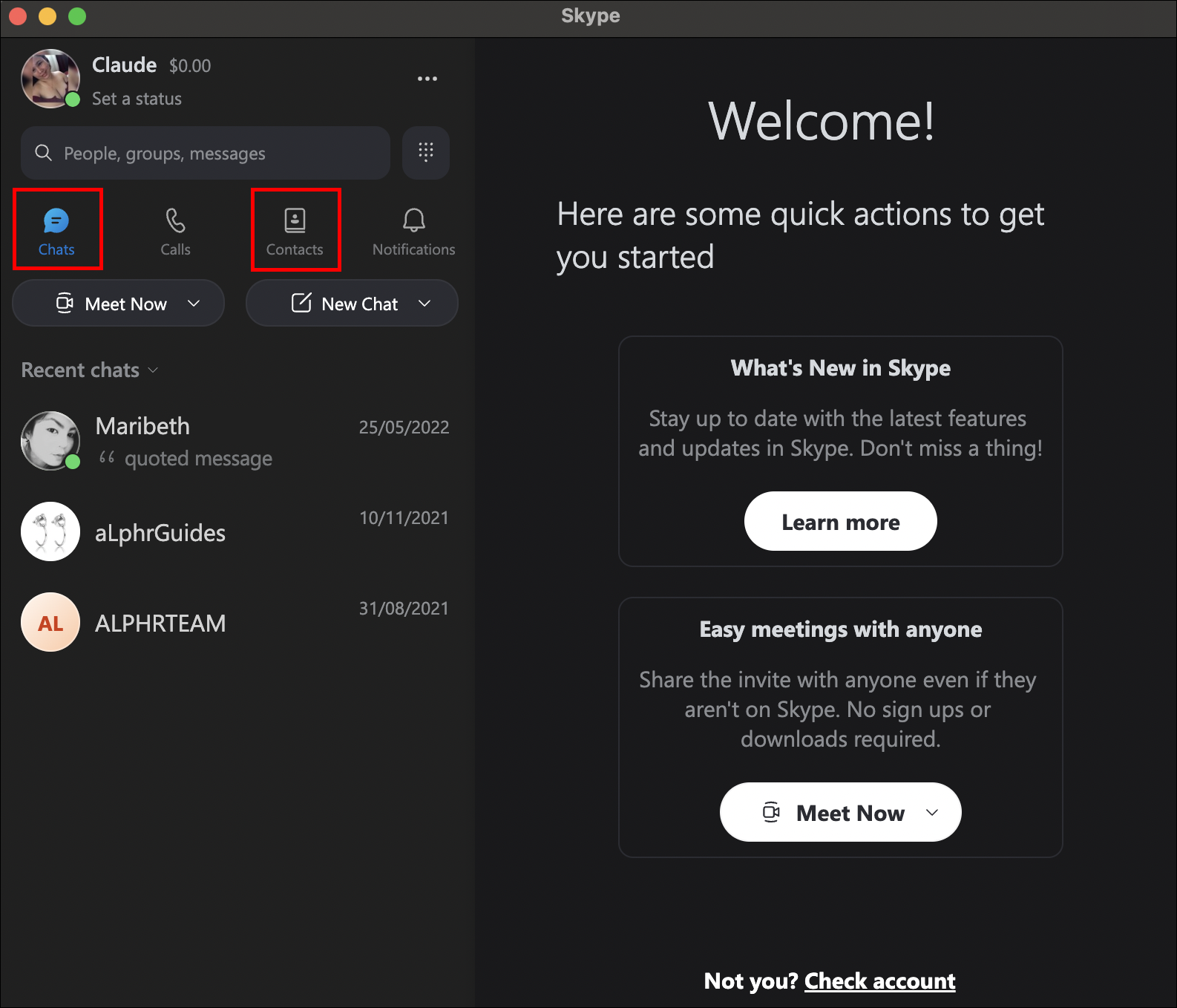
Task: Click the search magnifier icon
Action: point(44,153)
